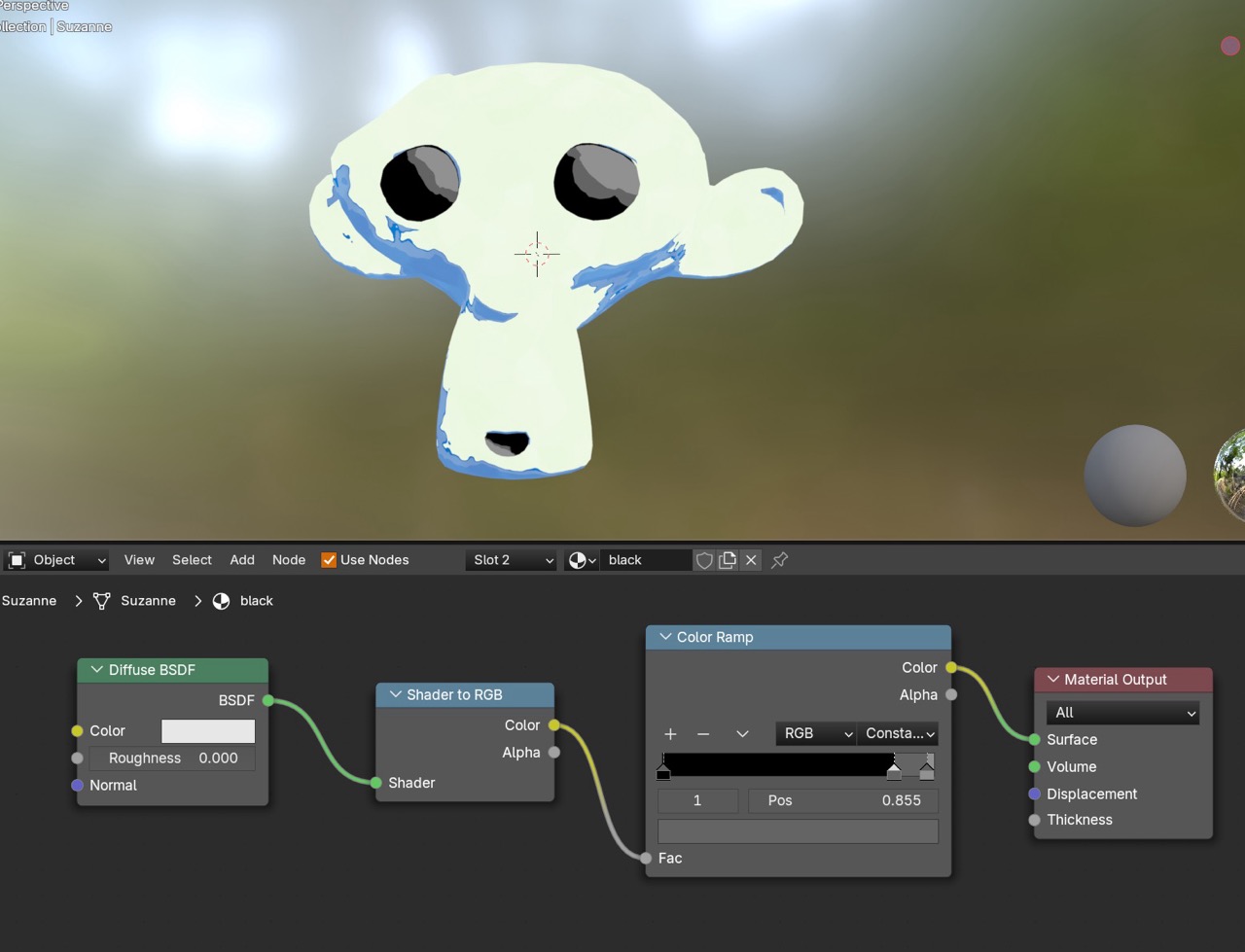This screenshot has width=1245, height=952.
Task: Collapse the Material Output node
Action: tap(1053, 680)
